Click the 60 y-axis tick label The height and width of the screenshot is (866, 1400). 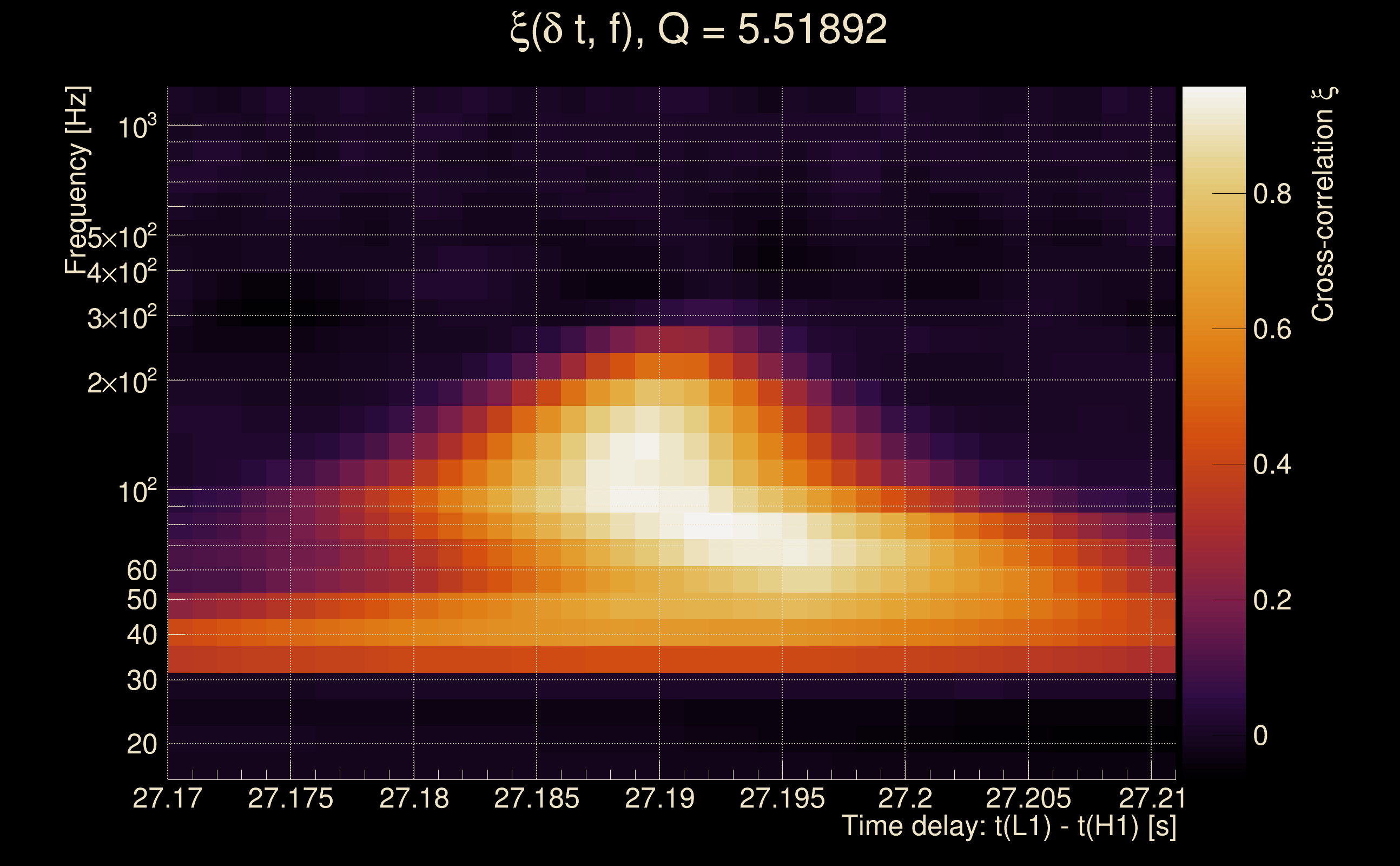141,570
